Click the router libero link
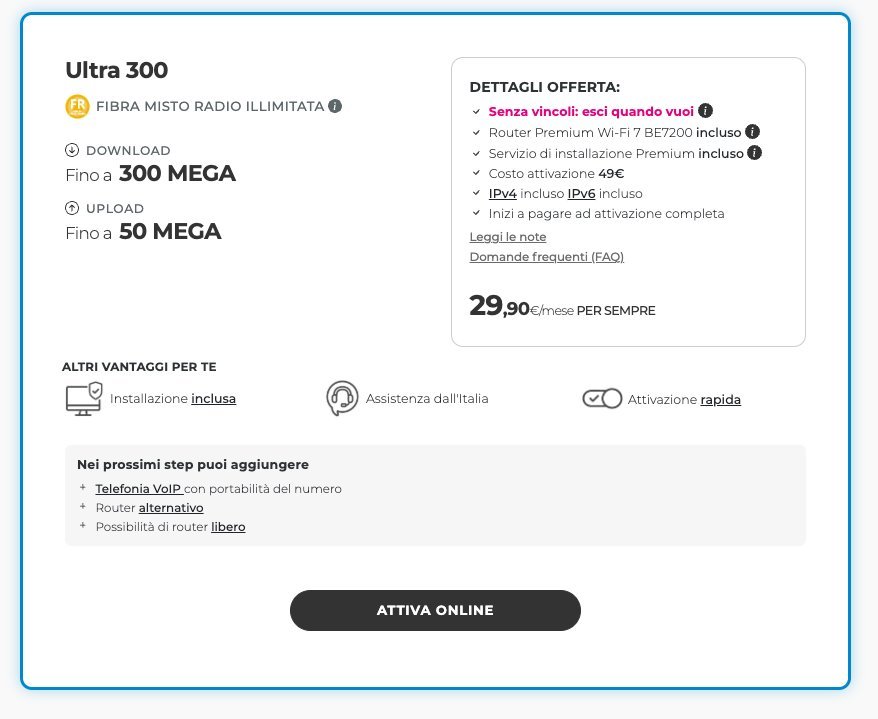Image resolution: width=878 pixels, height=719 pixels. pos(228,526)
